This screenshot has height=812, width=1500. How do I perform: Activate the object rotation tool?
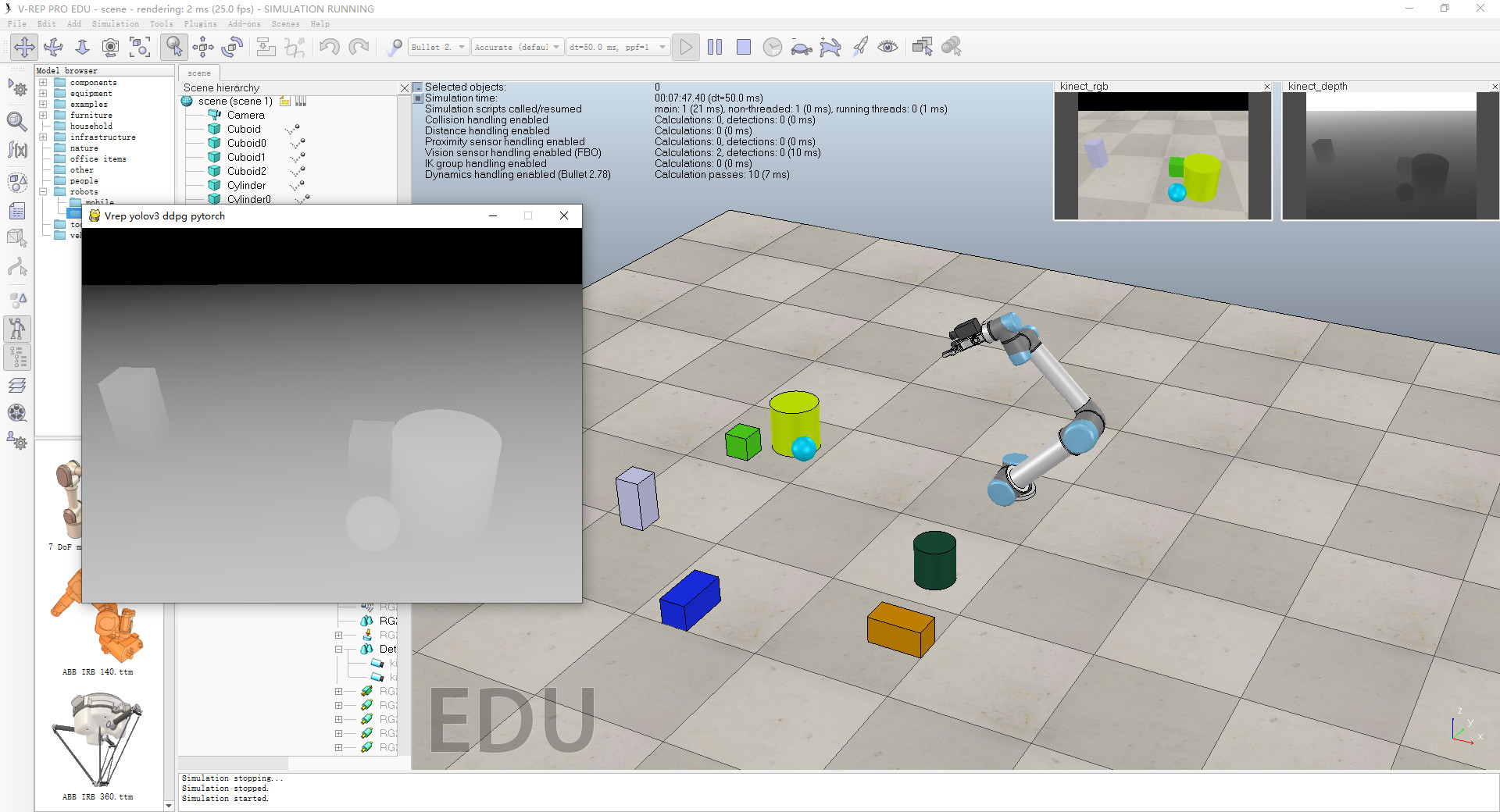pyautogui.click(x=231, y=47)
